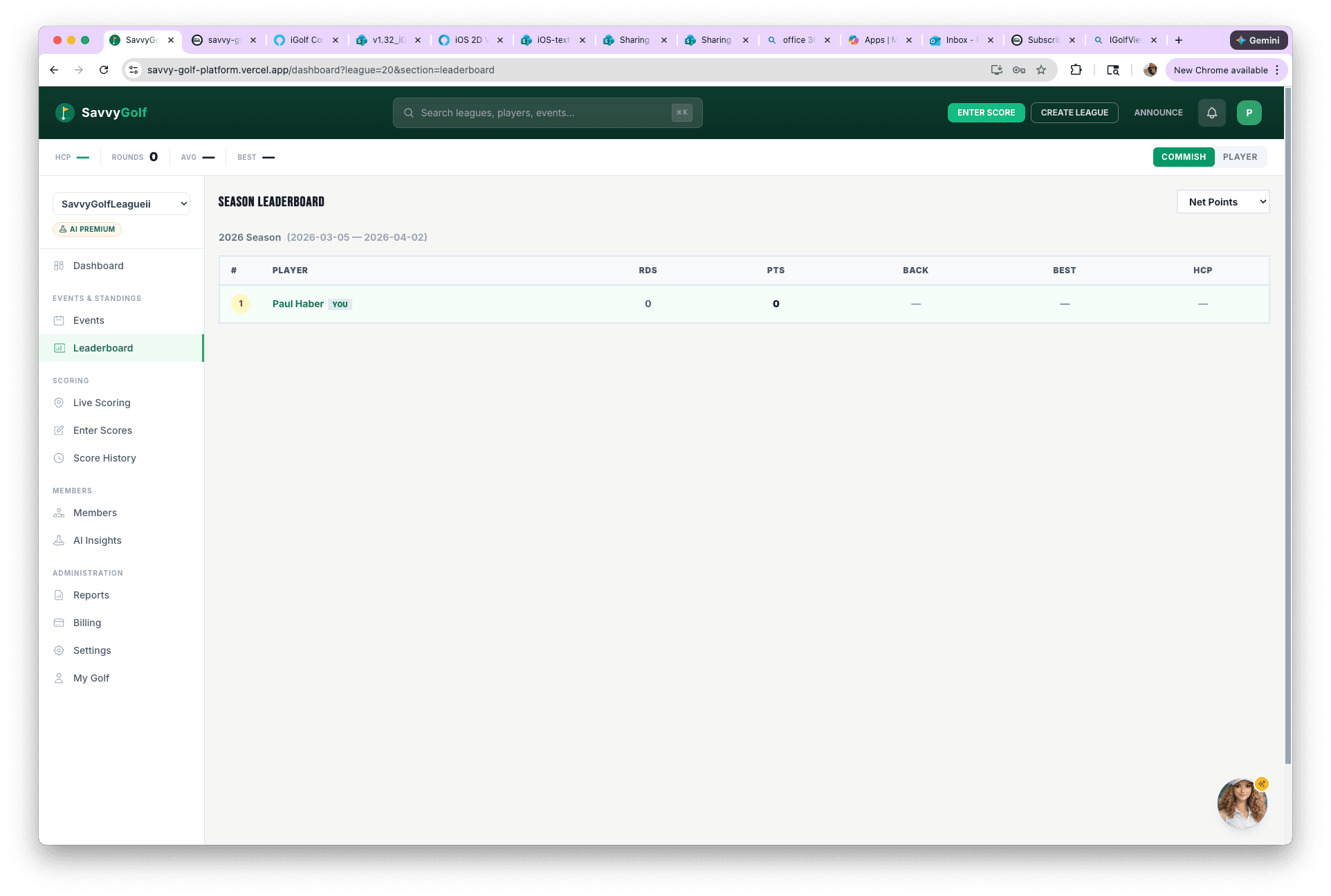The height and width of the screenshot is (896, 1331).
Task: Select the Enter Scores pencil icon
Action: pos(59,430)
